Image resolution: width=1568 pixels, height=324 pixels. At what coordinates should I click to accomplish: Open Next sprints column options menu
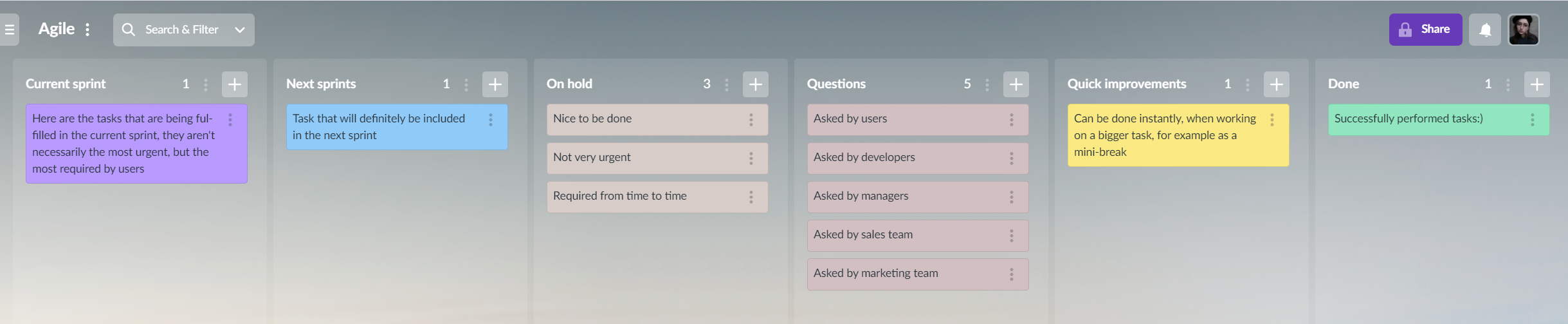(466, 84)
